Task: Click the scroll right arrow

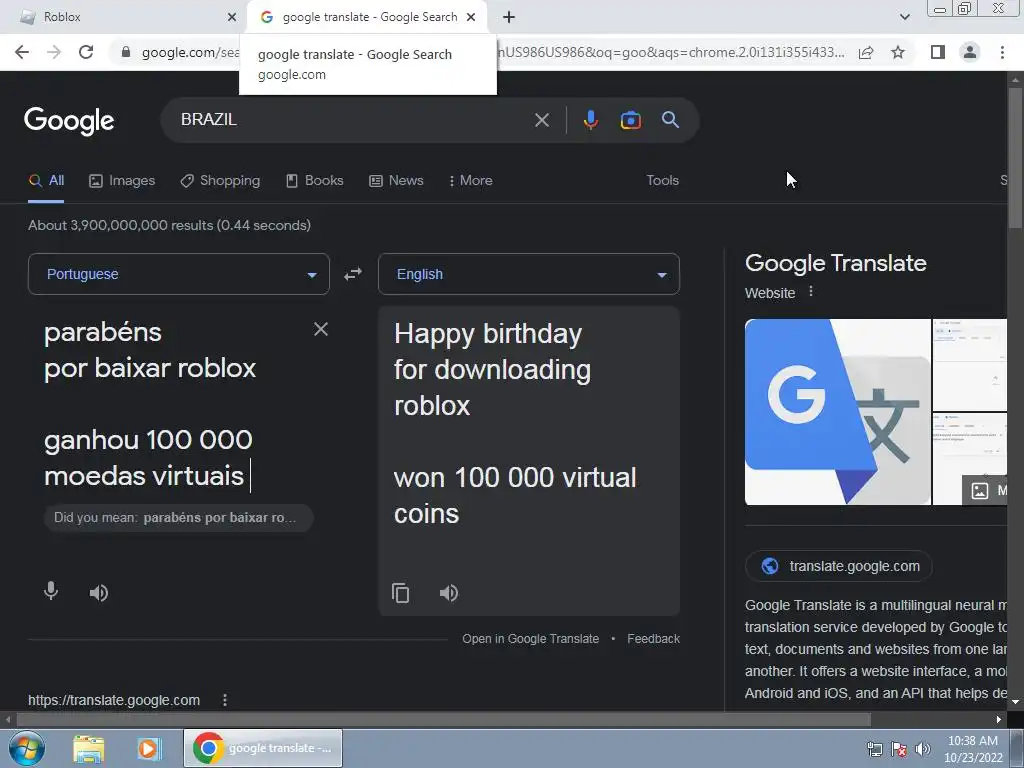Action: [x=999, y=719]
